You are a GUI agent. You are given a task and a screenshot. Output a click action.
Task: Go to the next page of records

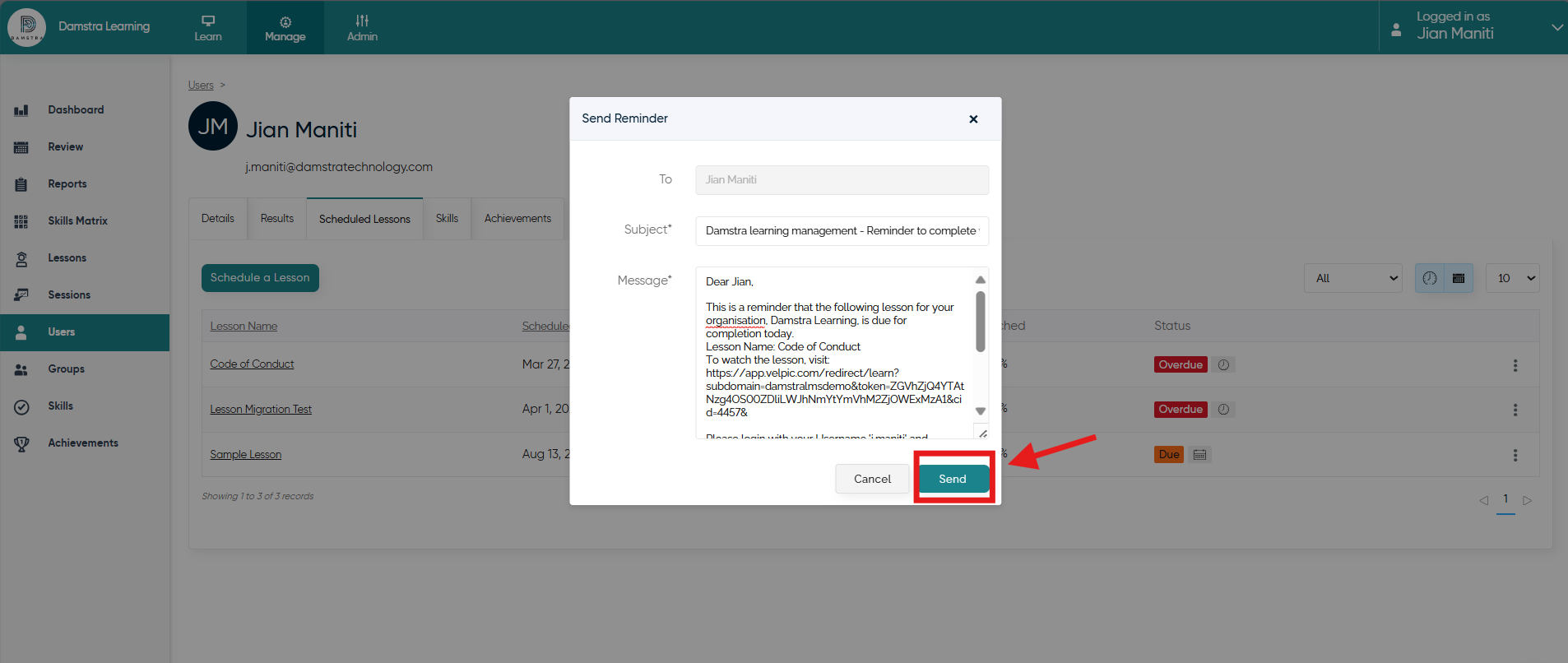[x=1528, y=500]
